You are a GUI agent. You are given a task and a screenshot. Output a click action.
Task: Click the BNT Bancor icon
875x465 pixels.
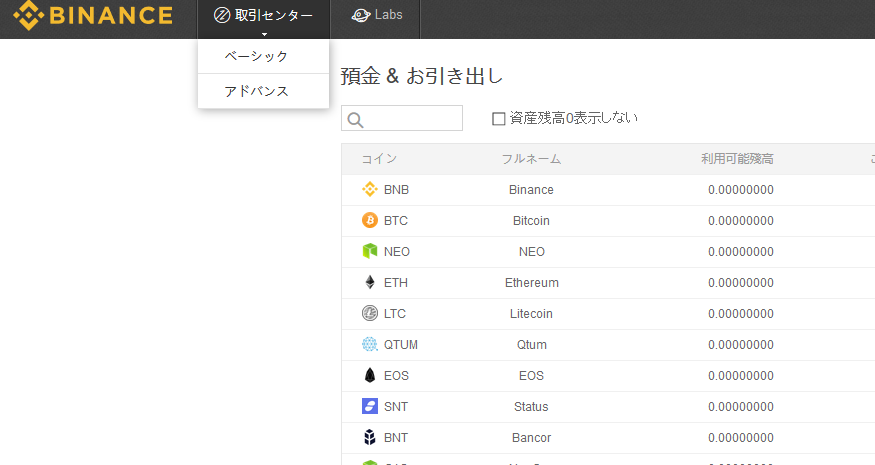point(369,437)
